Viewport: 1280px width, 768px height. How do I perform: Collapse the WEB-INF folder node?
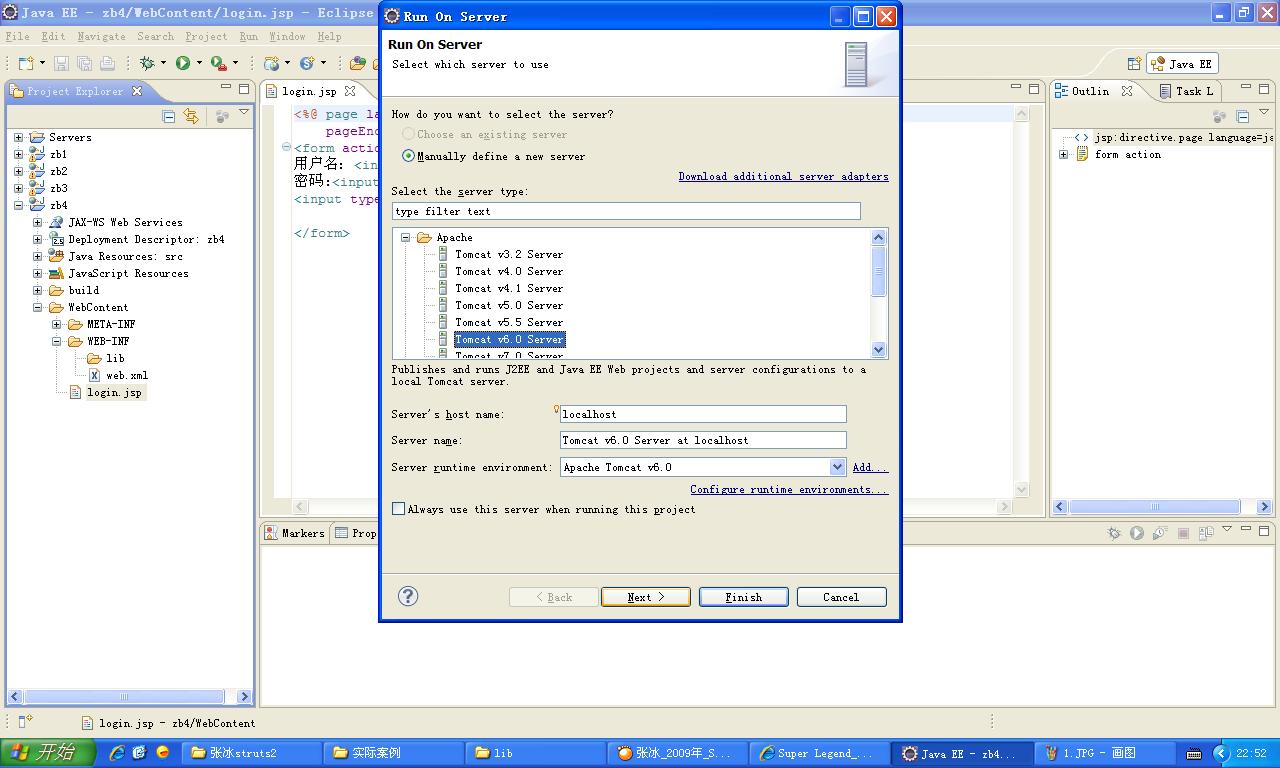[57, 341]
